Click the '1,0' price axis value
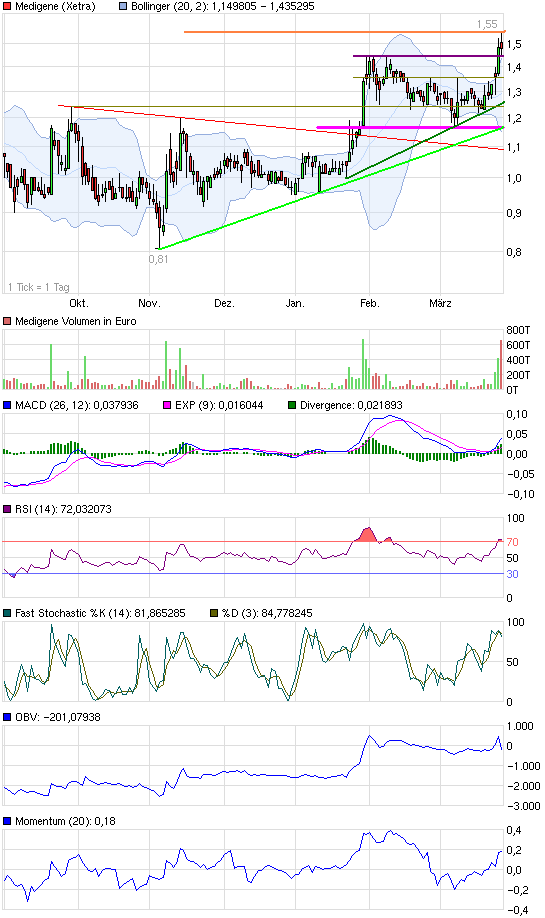 pos(514,178)
